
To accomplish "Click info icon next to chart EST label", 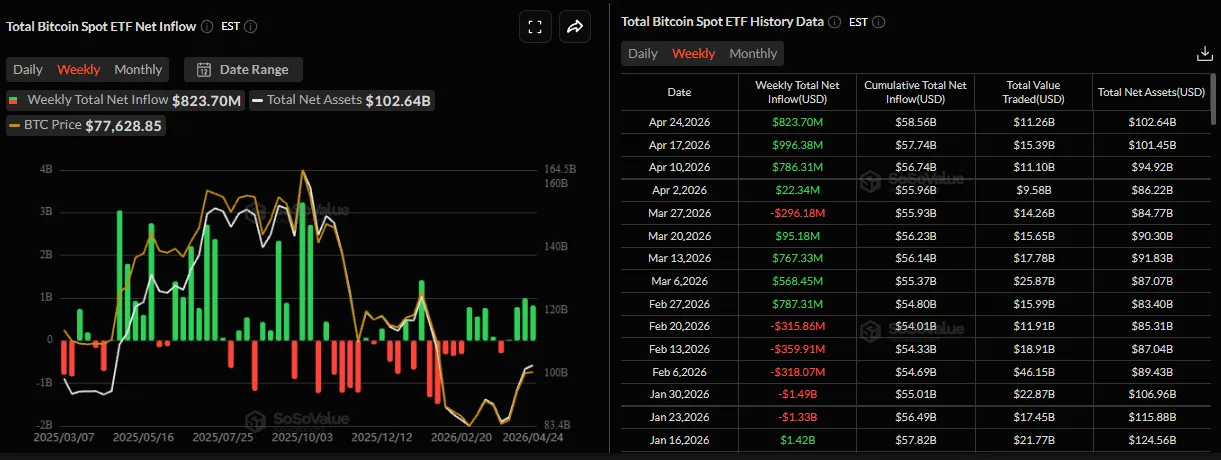I will (250, 27).
